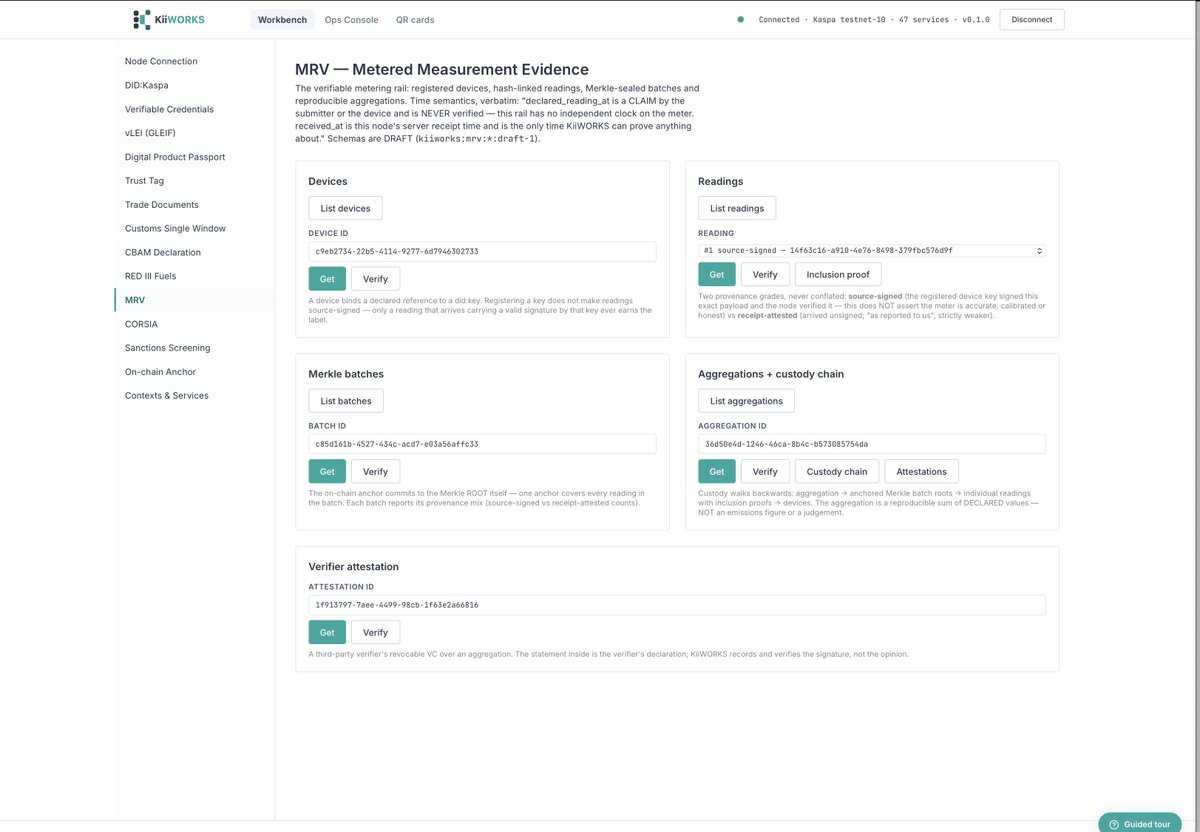The image size is (1200, 832).
Task: Click the List readings button
Action: point(737,208)
